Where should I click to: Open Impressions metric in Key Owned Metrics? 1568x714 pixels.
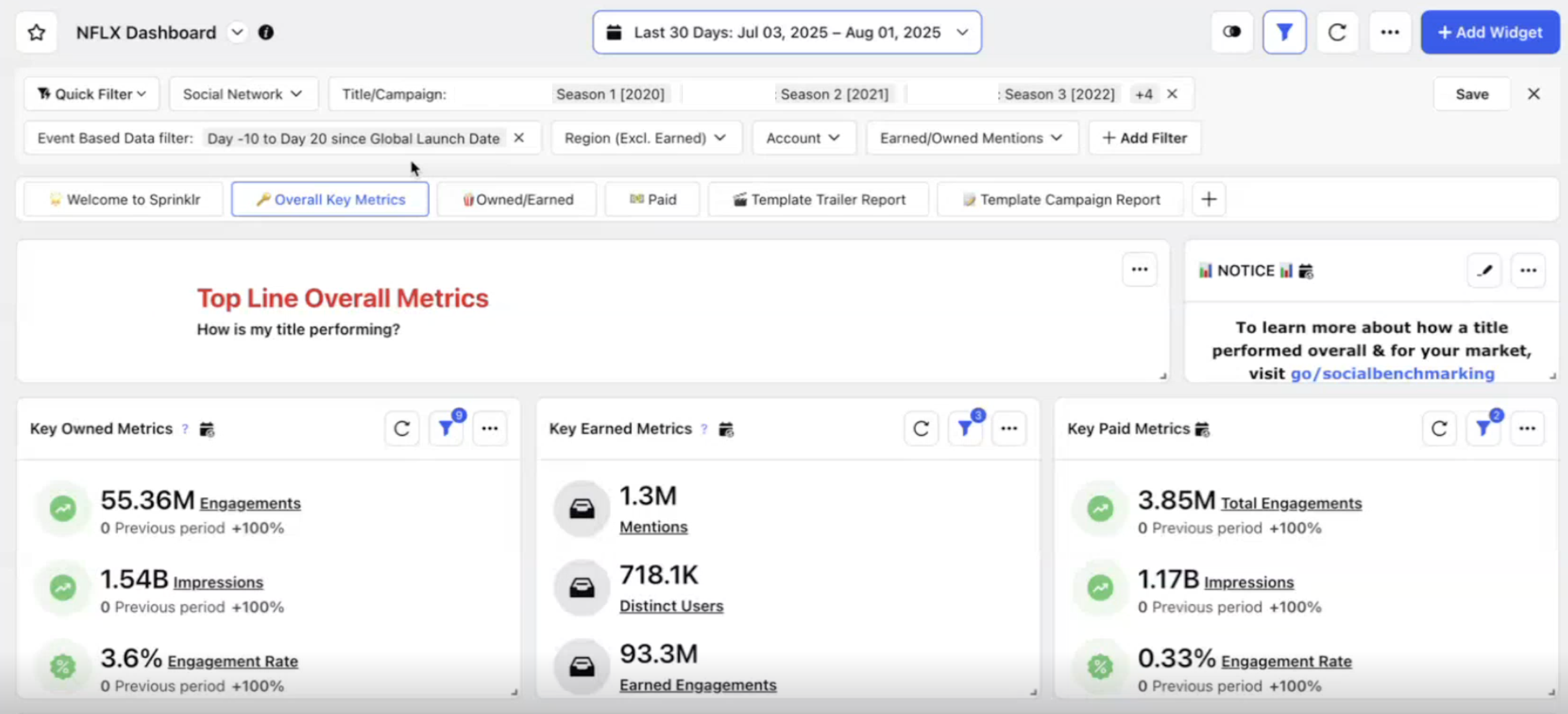[218, 583]
